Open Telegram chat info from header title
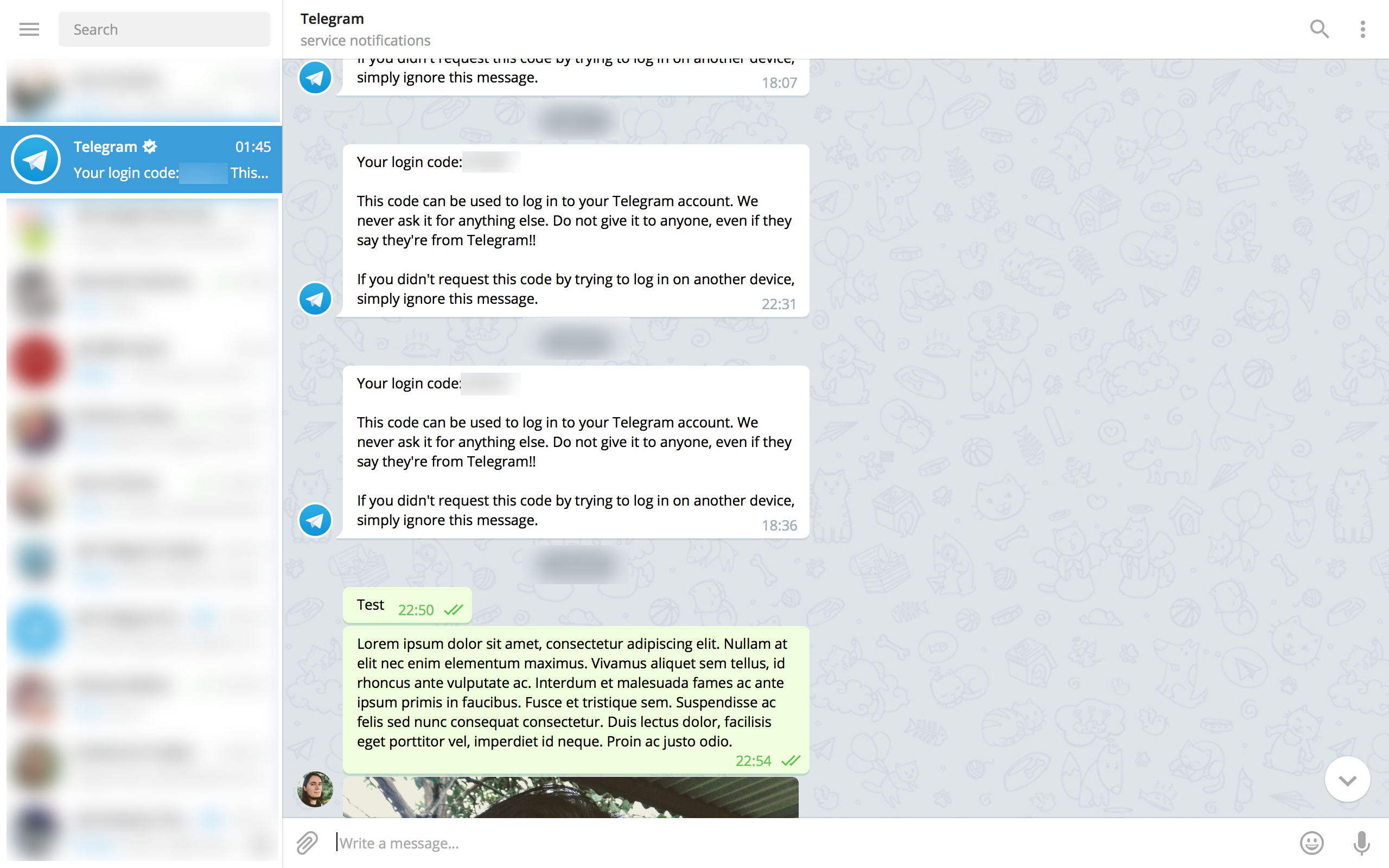The image size is (1389, 868). coord(332,19)
